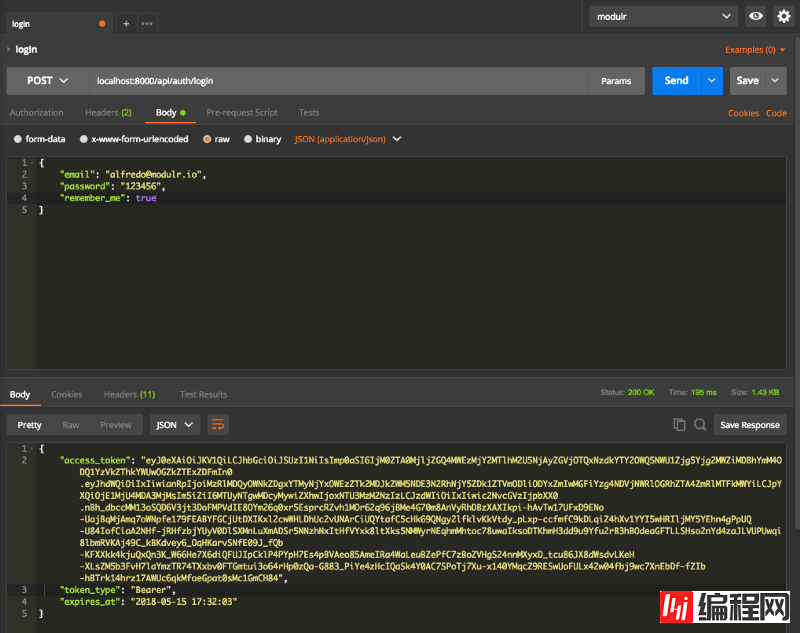Click the request URL input field

338,81
